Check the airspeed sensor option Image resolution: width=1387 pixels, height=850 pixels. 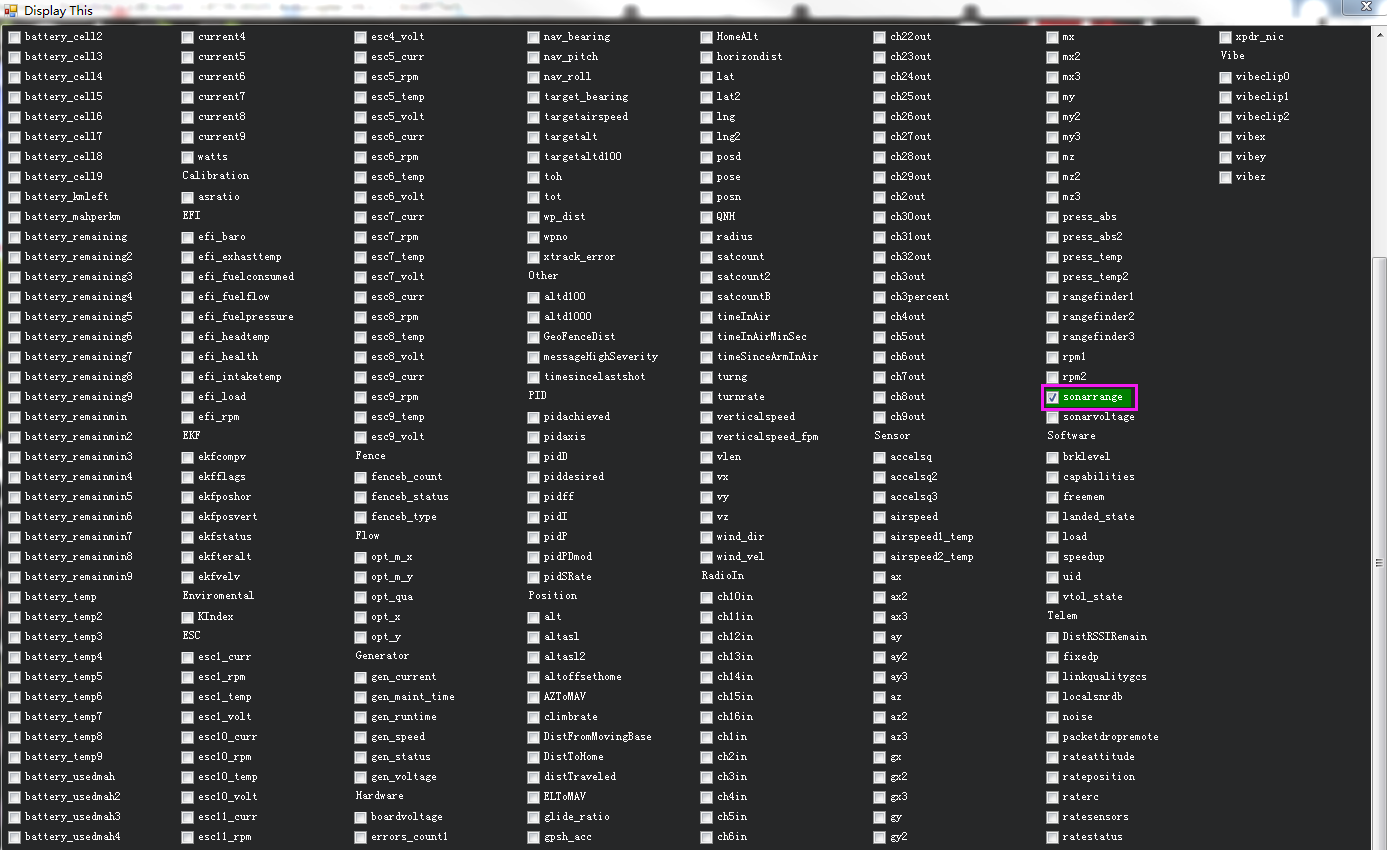coord(880,517)
